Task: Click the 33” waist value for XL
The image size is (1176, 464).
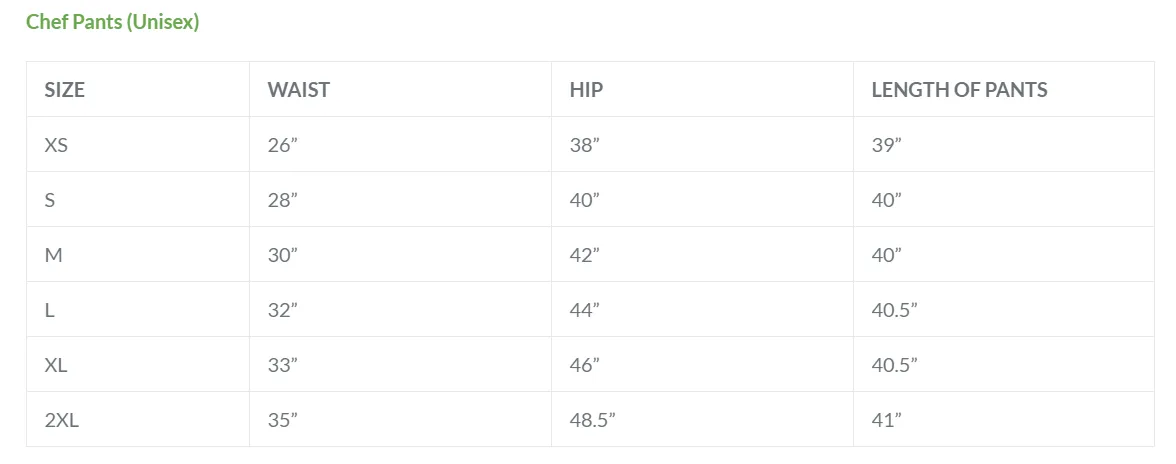Action: click(x=283, y=365)
